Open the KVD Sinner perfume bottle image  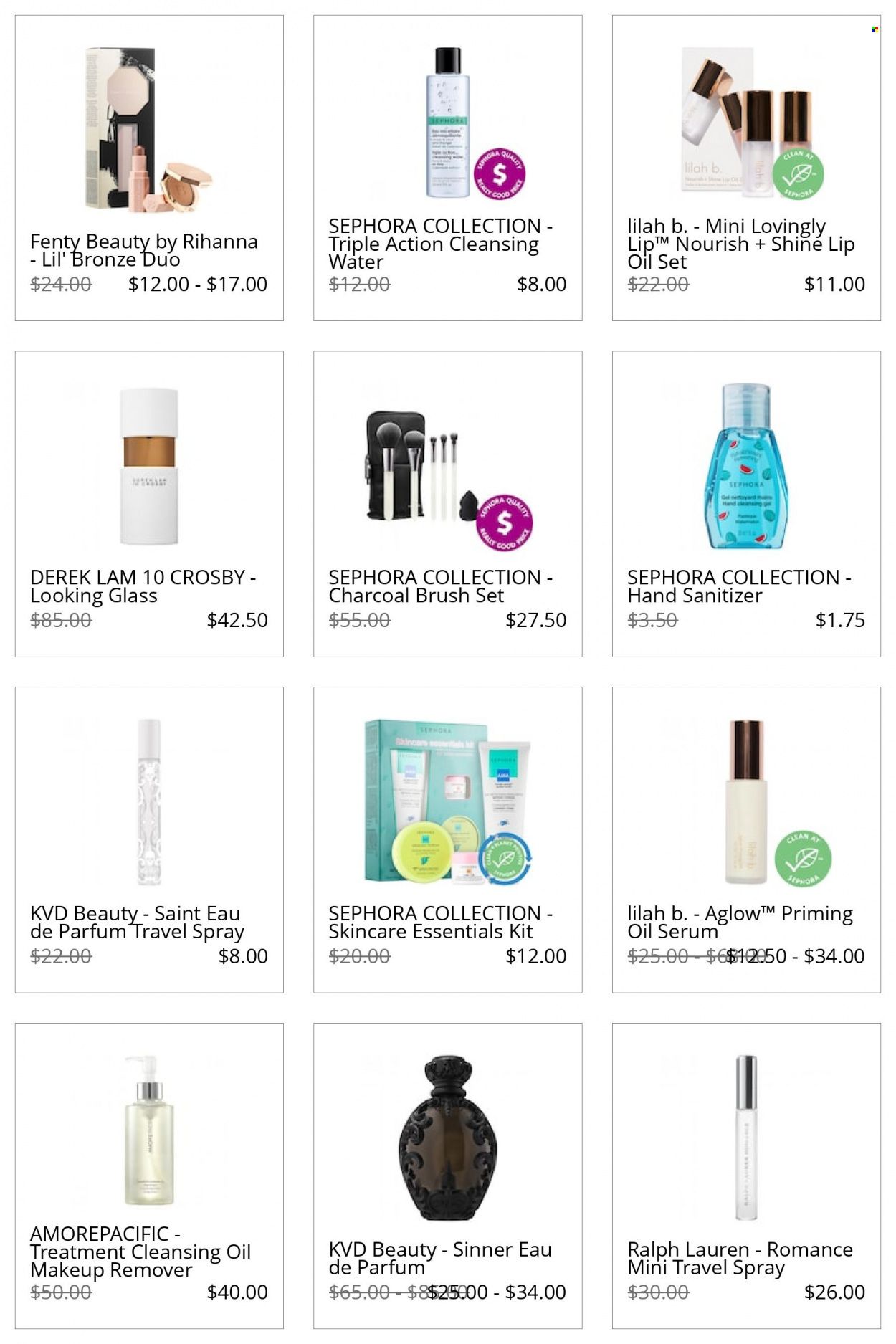pos(448,1138)
